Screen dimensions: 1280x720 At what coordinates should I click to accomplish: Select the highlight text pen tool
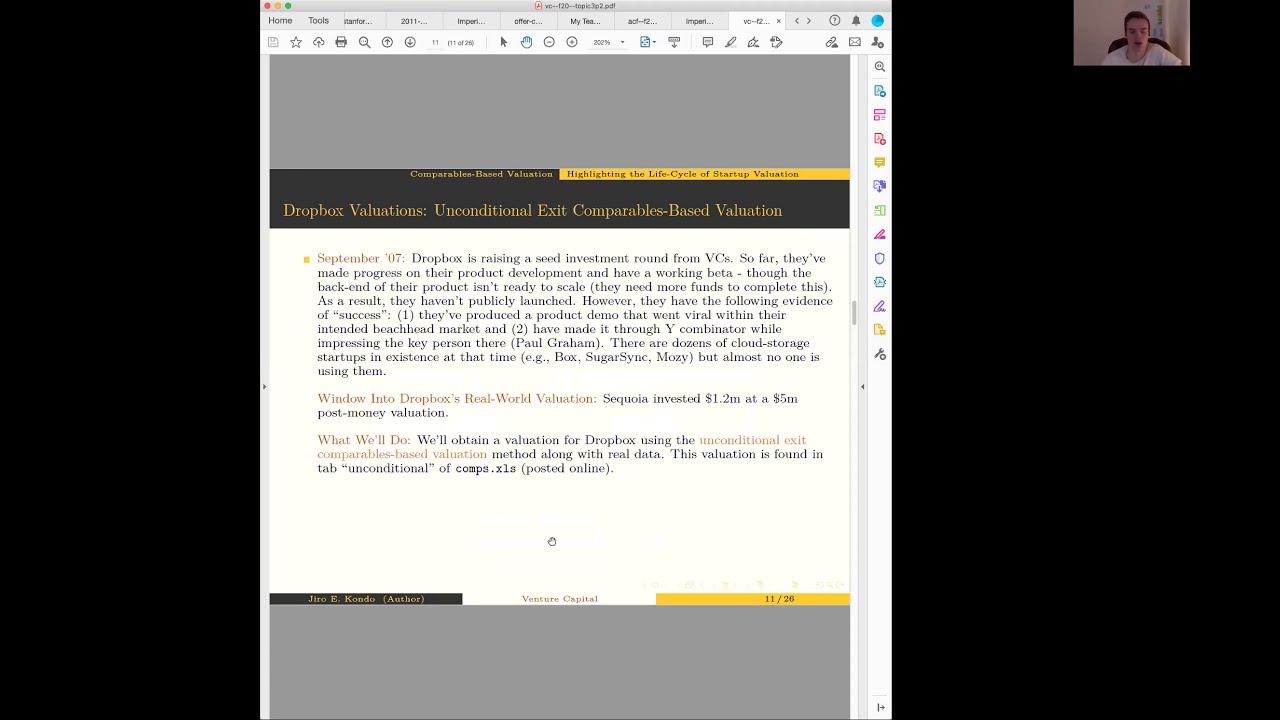point(730,42)
